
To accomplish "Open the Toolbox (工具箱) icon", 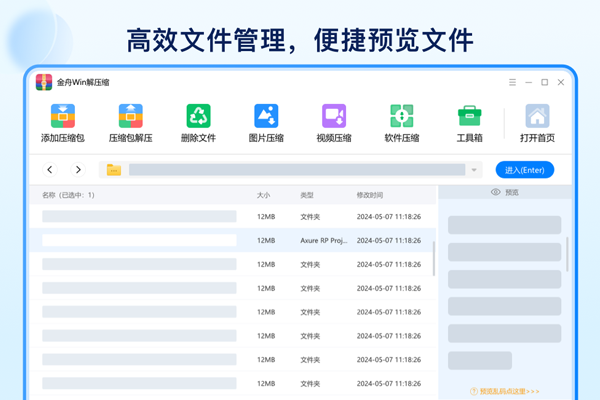I will point(470,116).
